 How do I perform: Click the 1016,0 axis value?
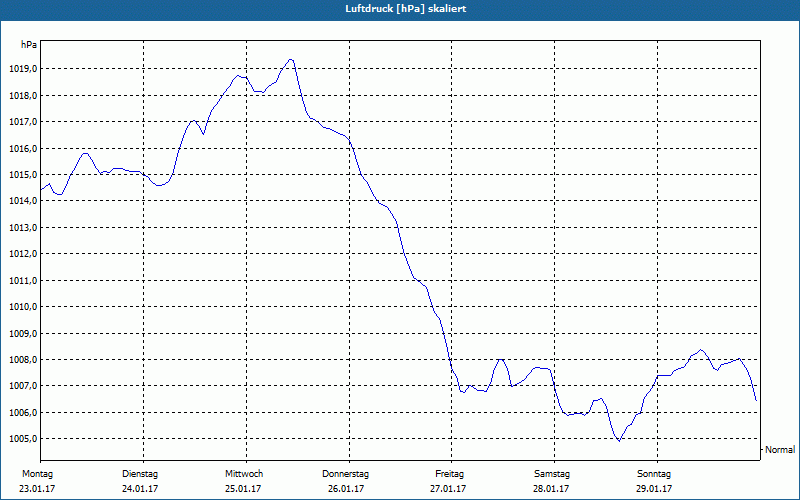click(22, 148)
